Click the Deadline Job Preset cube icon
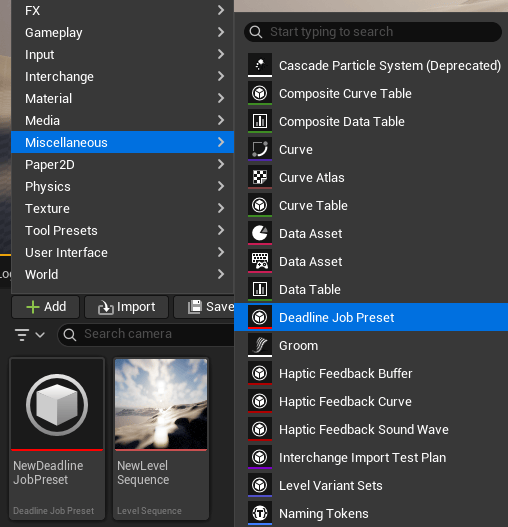Image resolution: width=508 pixels, height=527 pixels. pyautogui.click(x=260, y=317)
